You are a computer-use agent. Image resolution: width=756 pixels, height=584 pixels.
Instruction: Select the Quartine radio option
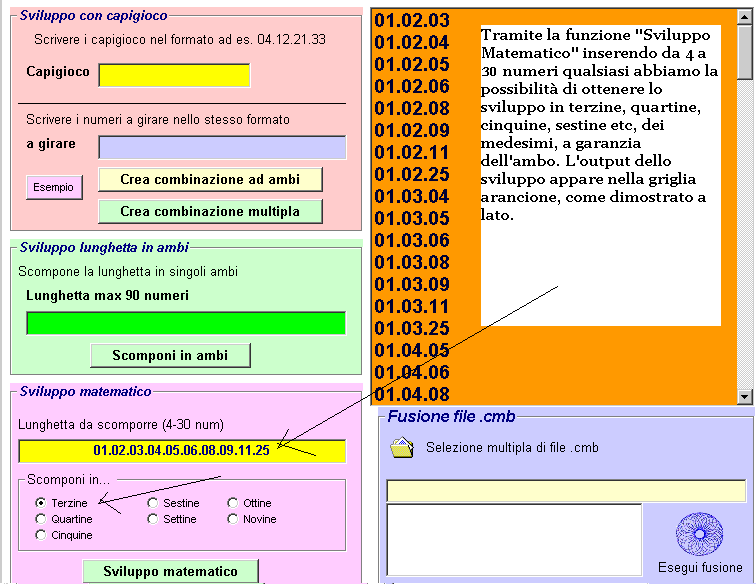click(41, 519)
